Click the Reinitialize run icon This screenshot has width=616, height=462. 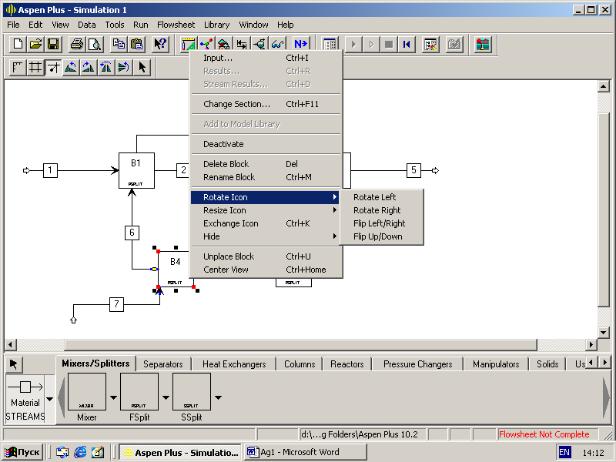407,44
